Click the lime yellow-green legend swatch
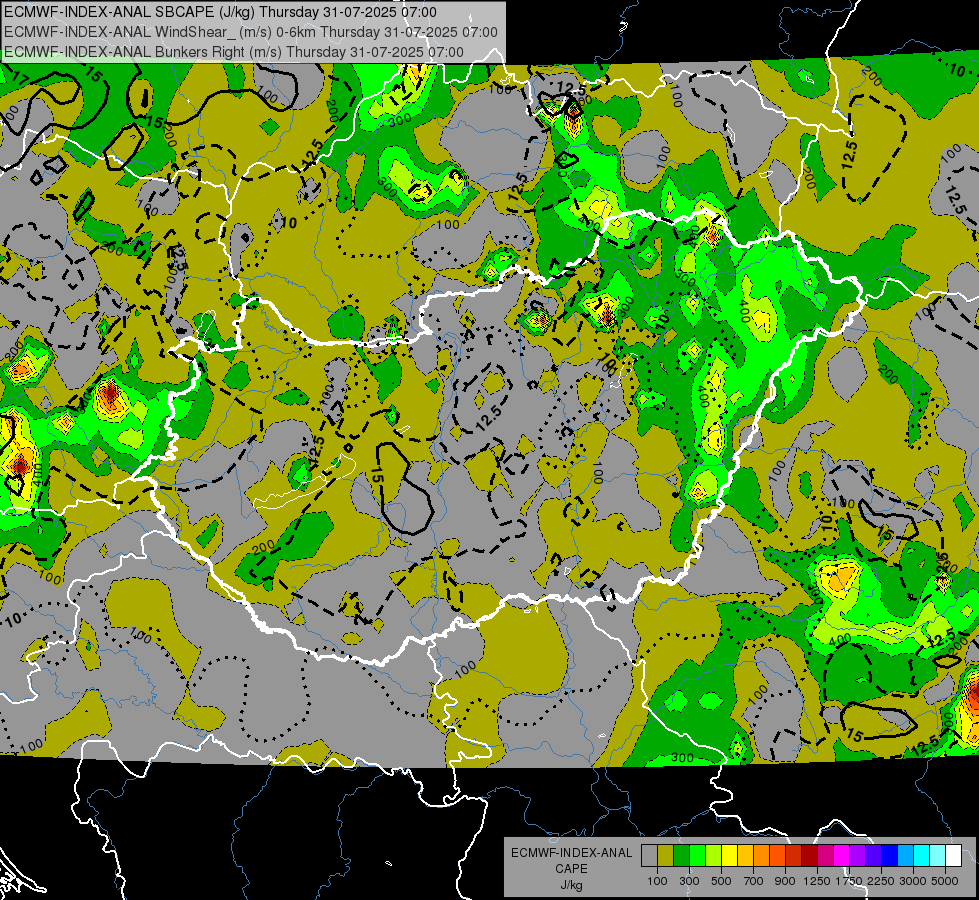The image size is (979, 900). pyautogui.click(x=714, y=855)
